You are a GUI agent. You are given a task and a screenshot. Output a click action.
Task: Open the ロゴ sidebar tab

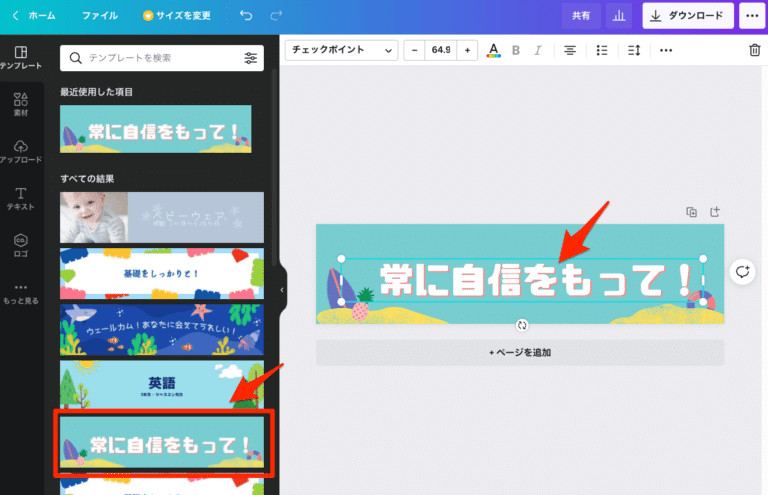21,245
